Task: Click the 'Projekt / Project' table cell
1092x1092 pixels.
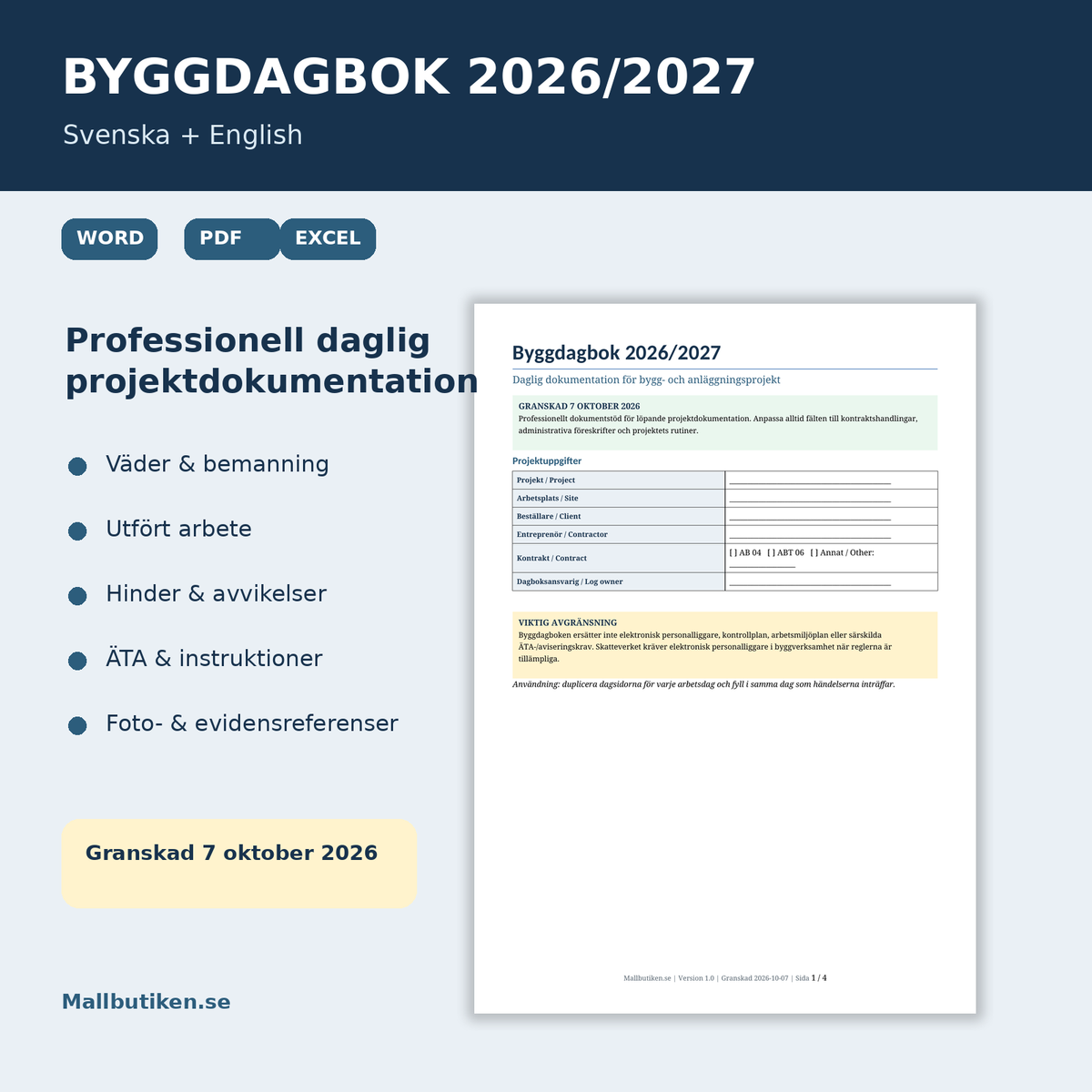Action: (x=619, y=480)
